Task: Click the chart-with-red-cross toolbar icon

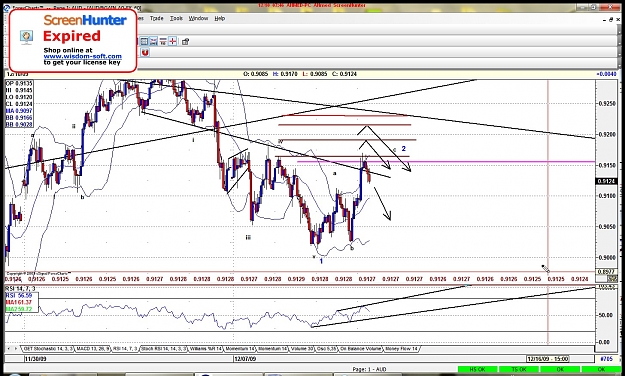Action: (x=153, y=41)
